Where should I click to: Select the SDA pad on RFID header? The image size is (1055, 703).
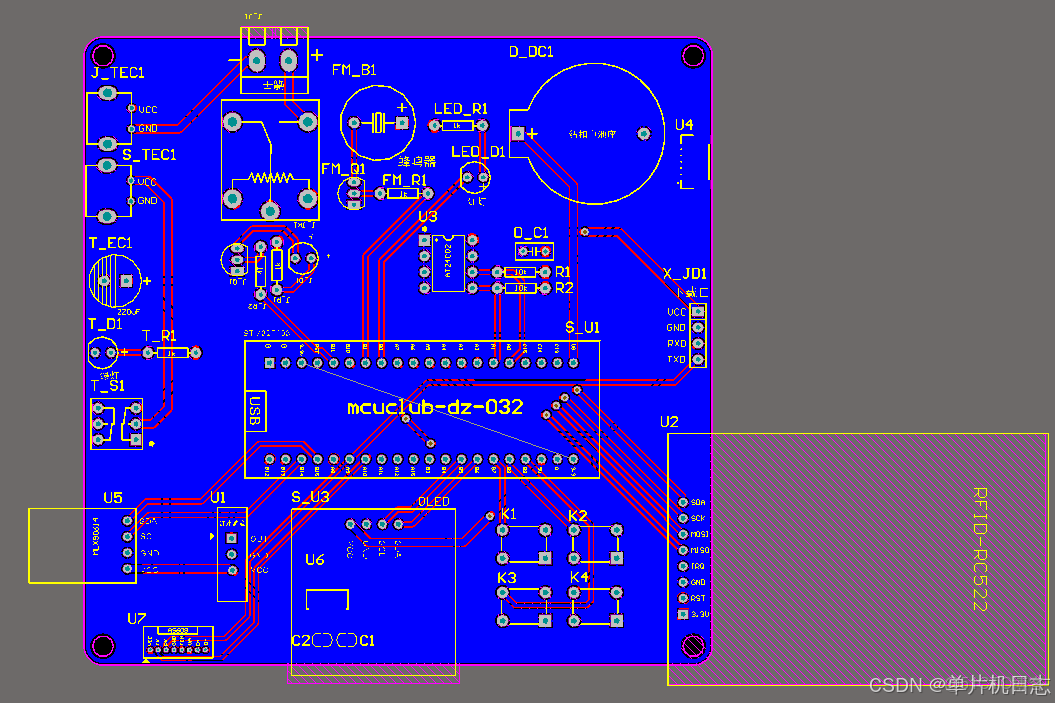click(x=683, y=503)
